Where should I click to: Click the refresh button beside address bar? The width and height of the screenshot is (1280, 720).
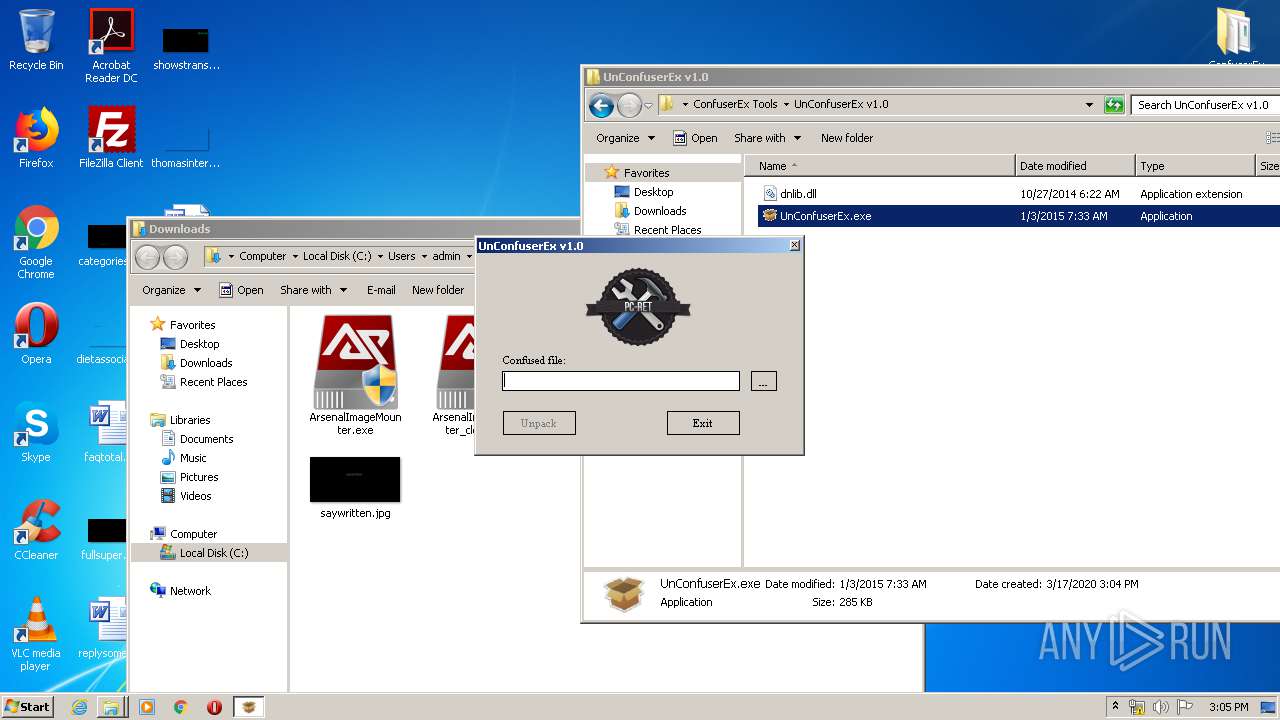1114,104
